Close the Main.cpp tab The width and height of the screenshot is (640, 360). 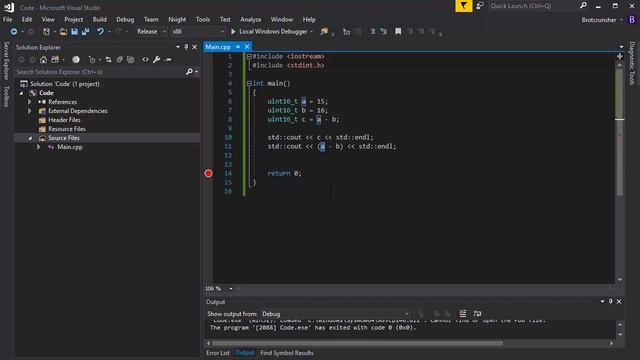coord(247,47)
